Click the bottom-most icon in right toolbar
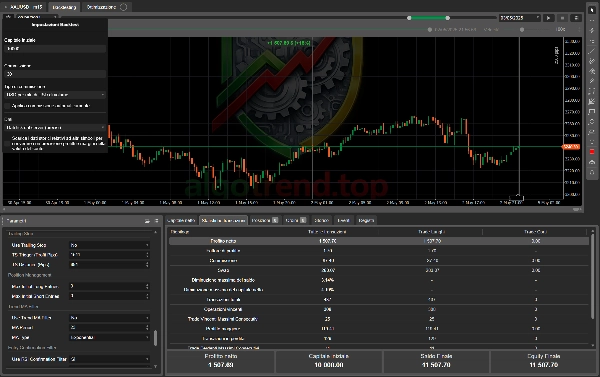The image size is (600, 377). (592, 172)
